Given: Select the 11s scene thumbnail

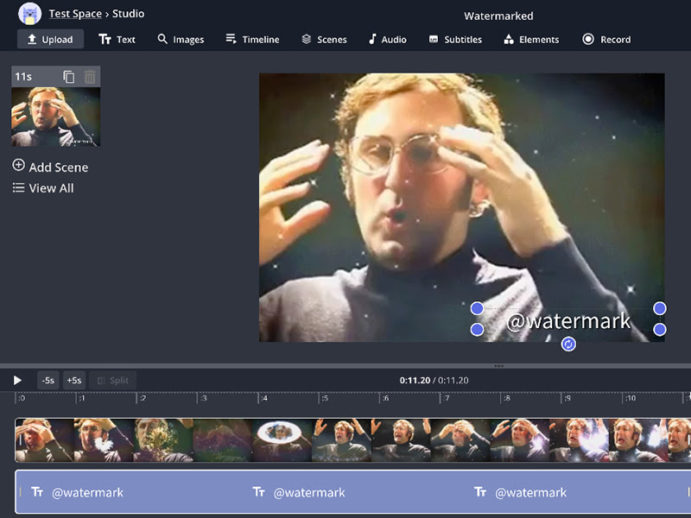Looking at the screenshot, I should (56, 117).
